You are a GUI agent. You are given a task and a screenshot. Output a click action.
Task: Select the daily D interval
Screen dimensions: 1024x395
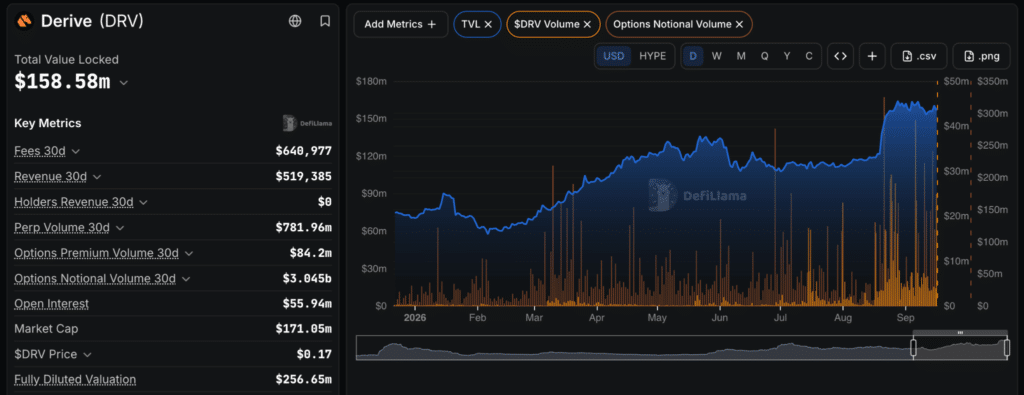(693, 56)
